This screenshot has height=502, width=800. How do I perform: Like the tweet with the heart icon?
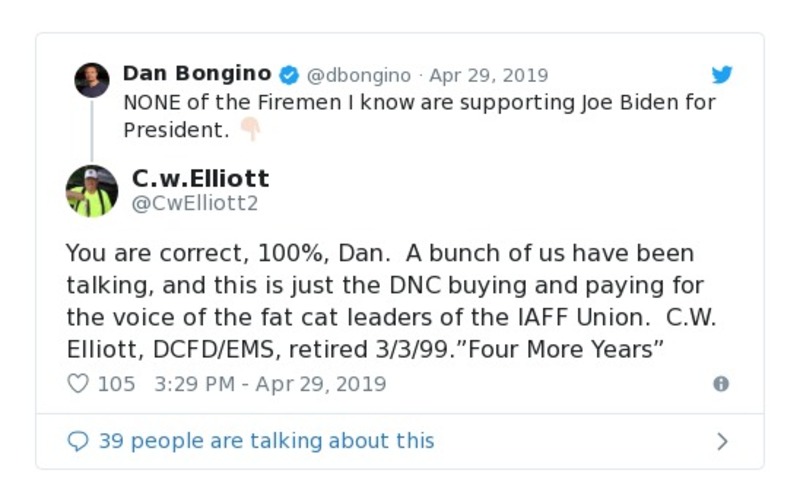(78, 384)
